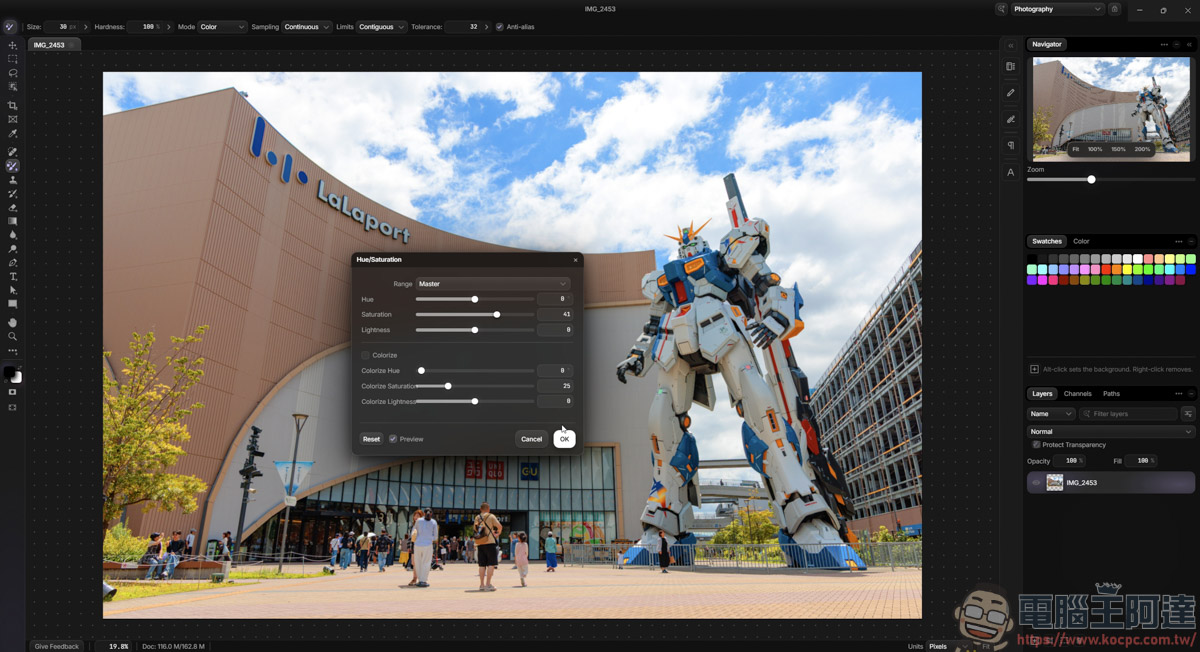
Task: Set navigator zoom to Fit
Action: click(x=1076, y=149)
